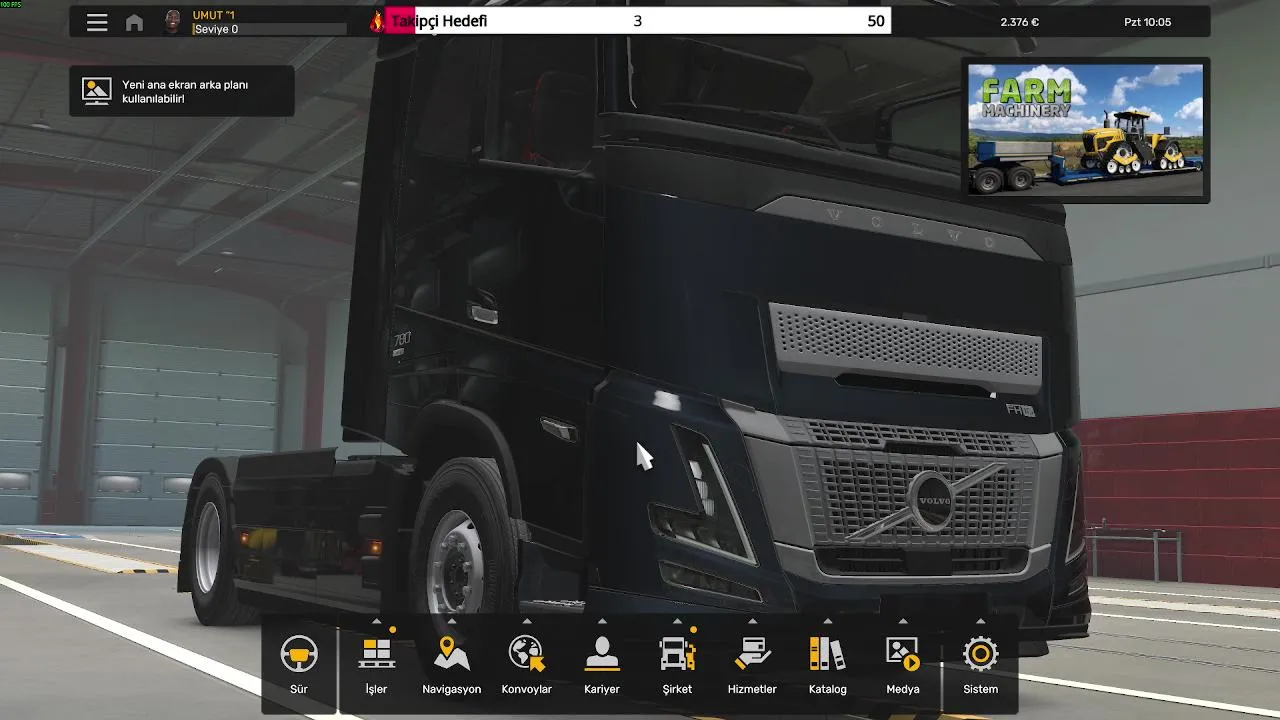Expand the arrow above Şirket
Image resolution: width=1280 pixels, height=720 pixels.
click(x=677, y=621)
